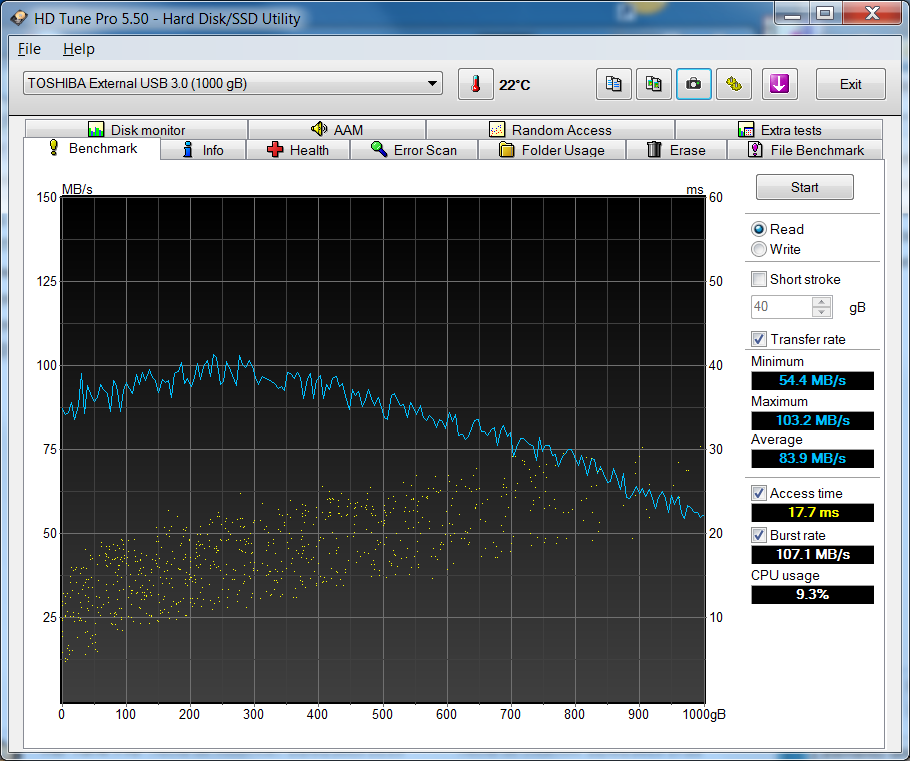Switch to the Info tab
The height and width of the screenshot is (761, 910).
point(203,150)
